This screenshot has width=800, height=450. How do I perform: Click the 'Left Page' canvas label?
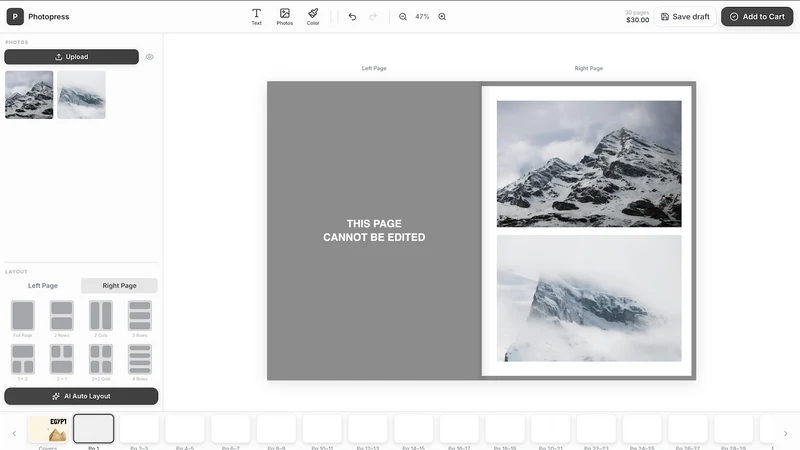tap(374, 68)
